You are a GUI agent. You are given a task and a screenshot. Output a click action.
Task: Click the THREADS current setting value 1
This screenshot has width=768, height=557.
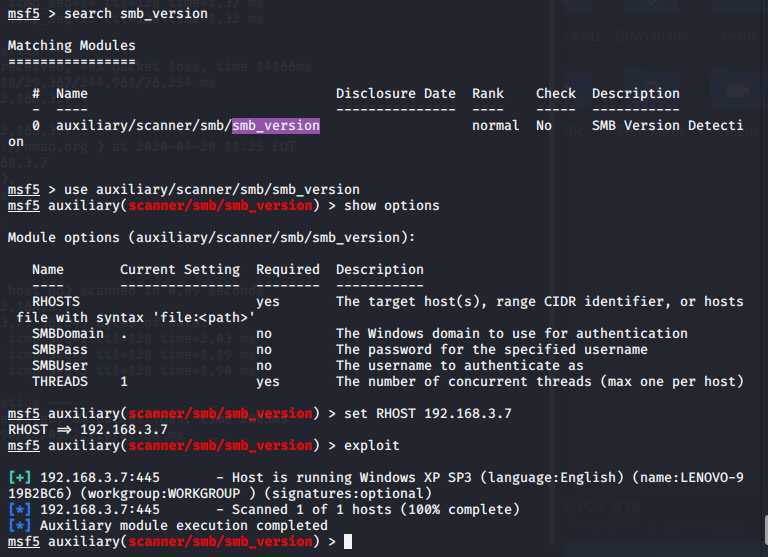pyautogui.click(x=124, y=382)
